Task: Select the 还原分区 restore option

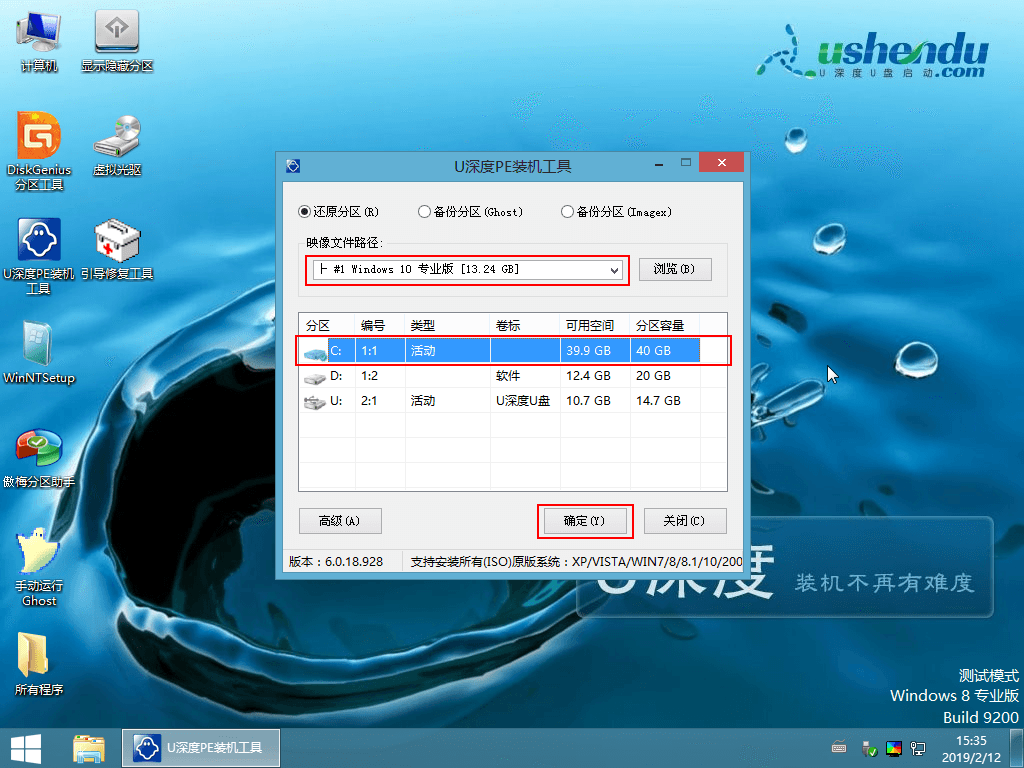Action: (x=303, y=212)
